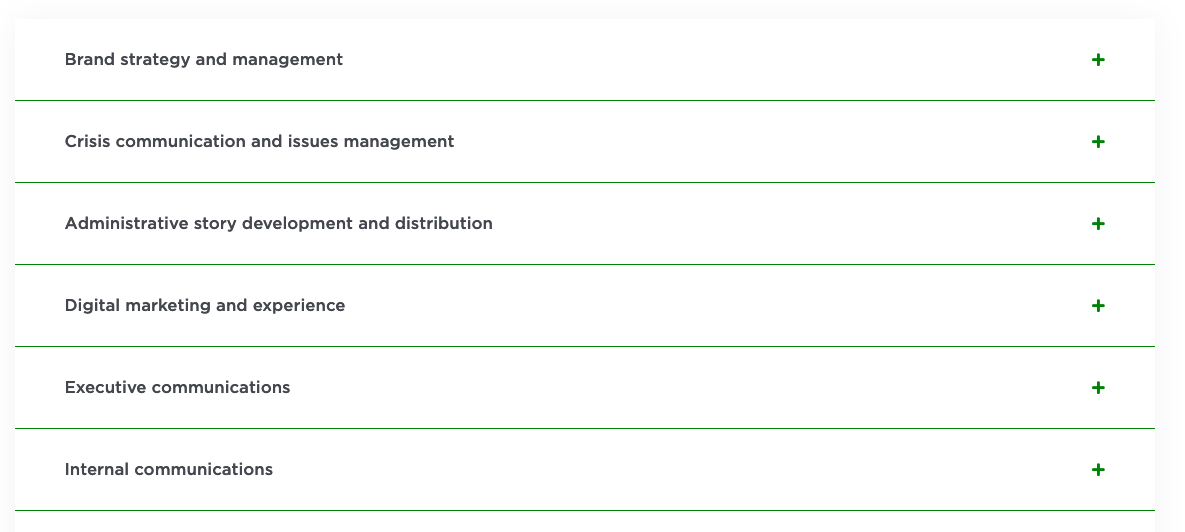Viewport: 1185px width, 532px height.
Task: Click the plus icon for Executive communications
Action: (x=1098, y=388)
